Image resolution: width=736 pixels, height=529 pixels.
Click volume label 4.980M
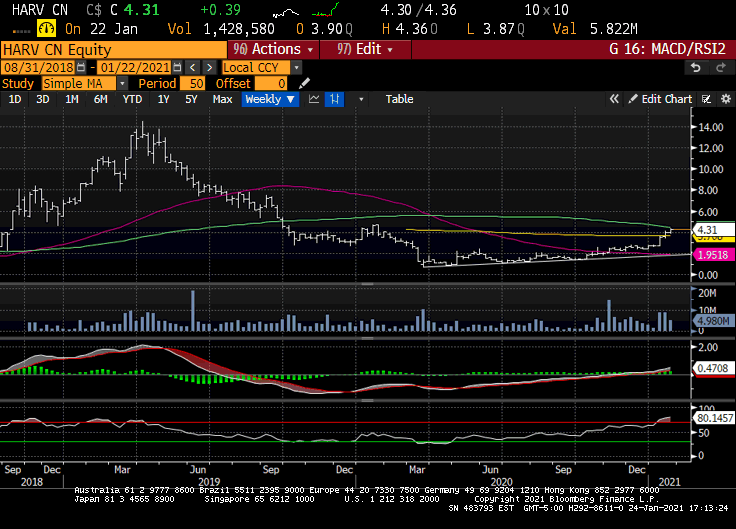(x=713, y=321)
